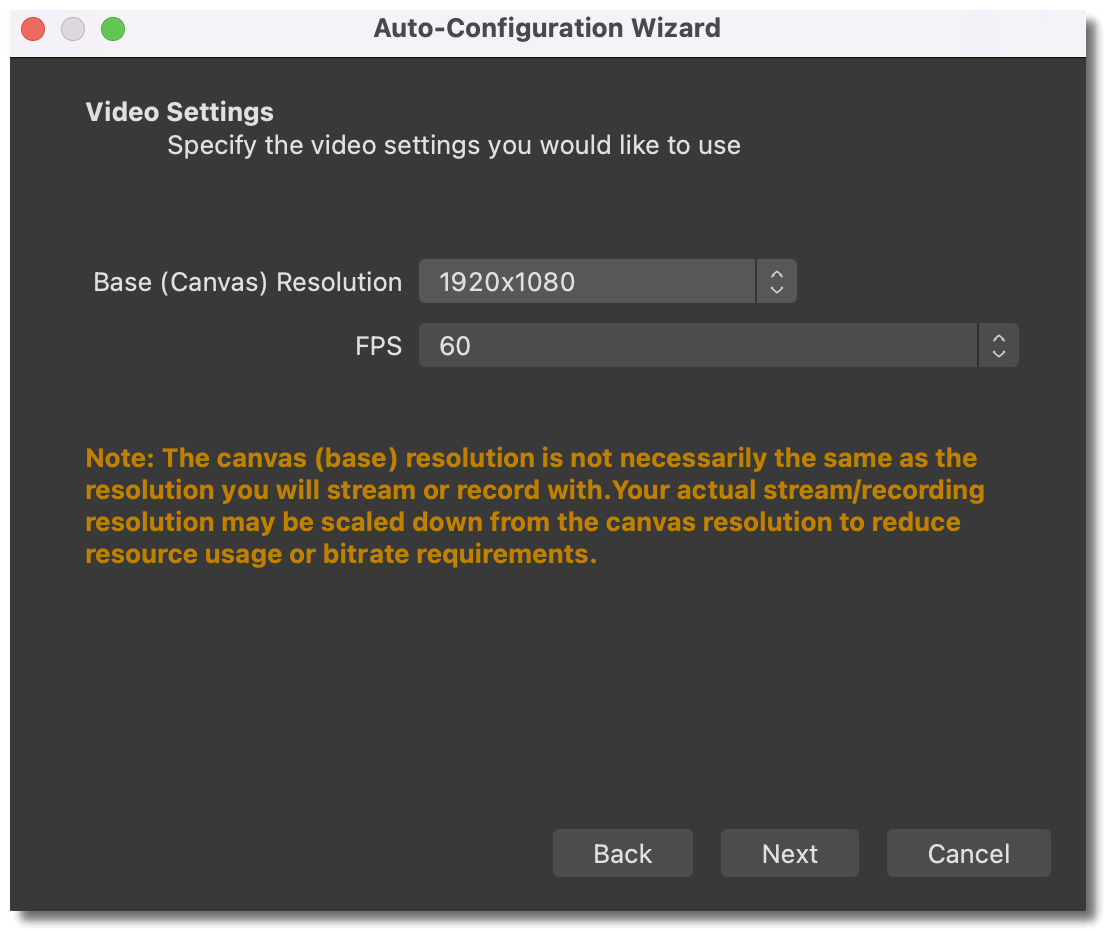Click the Base (Canvas) Resolution label
This screenshot has width=1106, height=931.
pos(247,283)
